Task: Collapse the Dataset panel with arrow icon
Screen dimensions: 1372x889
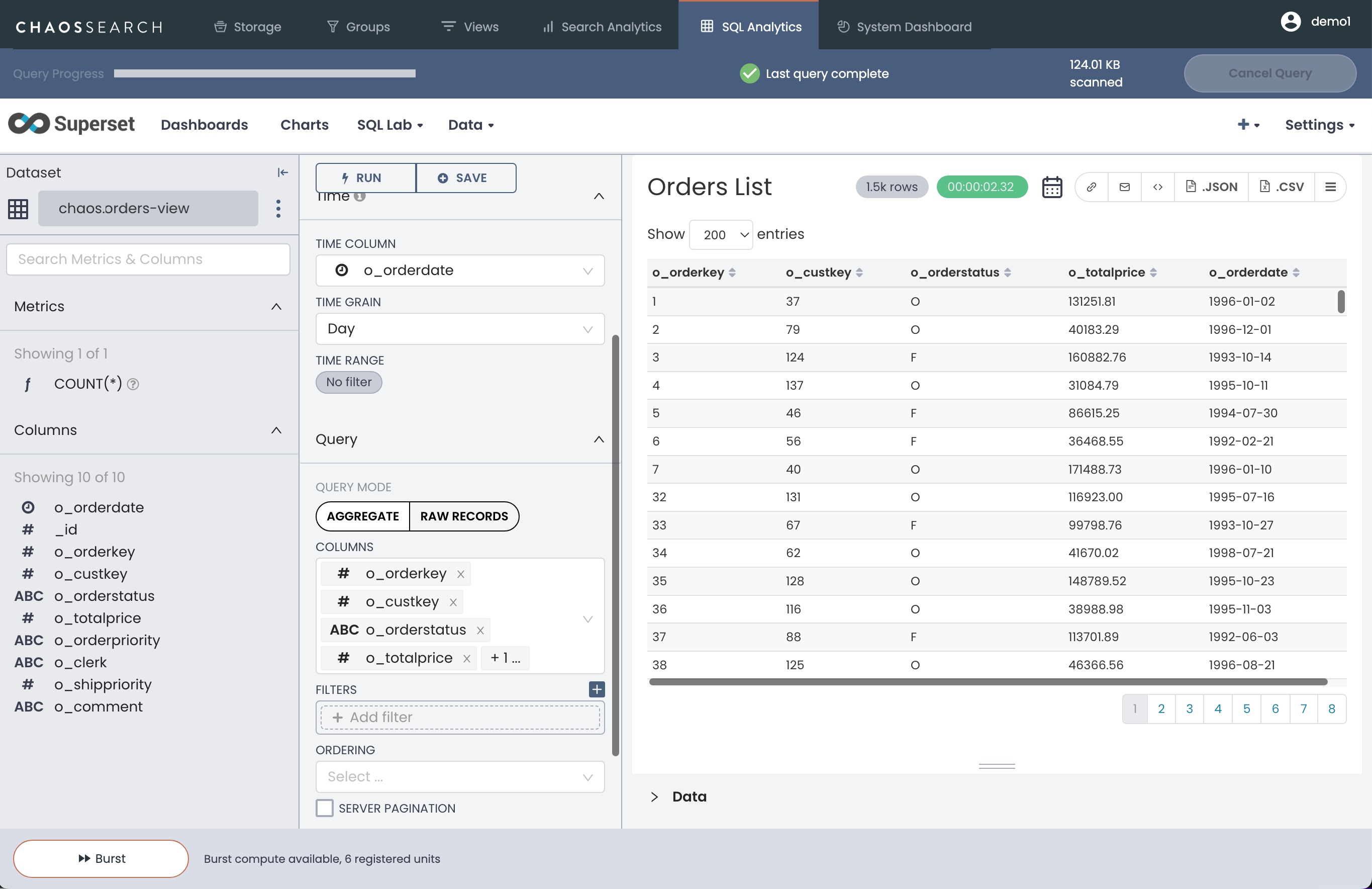Action: (x=282, y=172)
